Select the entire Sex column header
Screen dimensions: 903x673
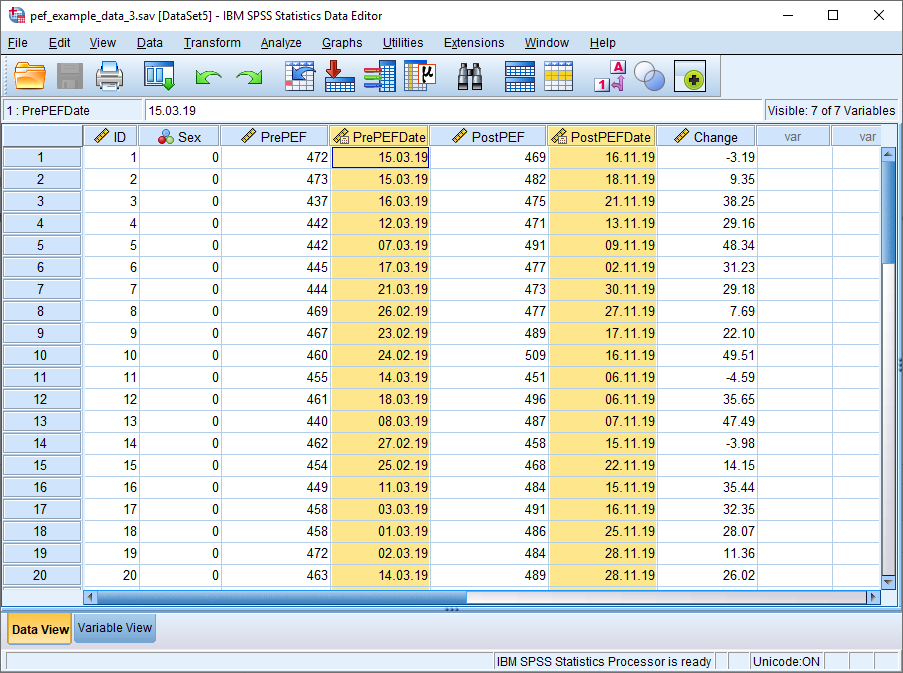tap(180, 136)
